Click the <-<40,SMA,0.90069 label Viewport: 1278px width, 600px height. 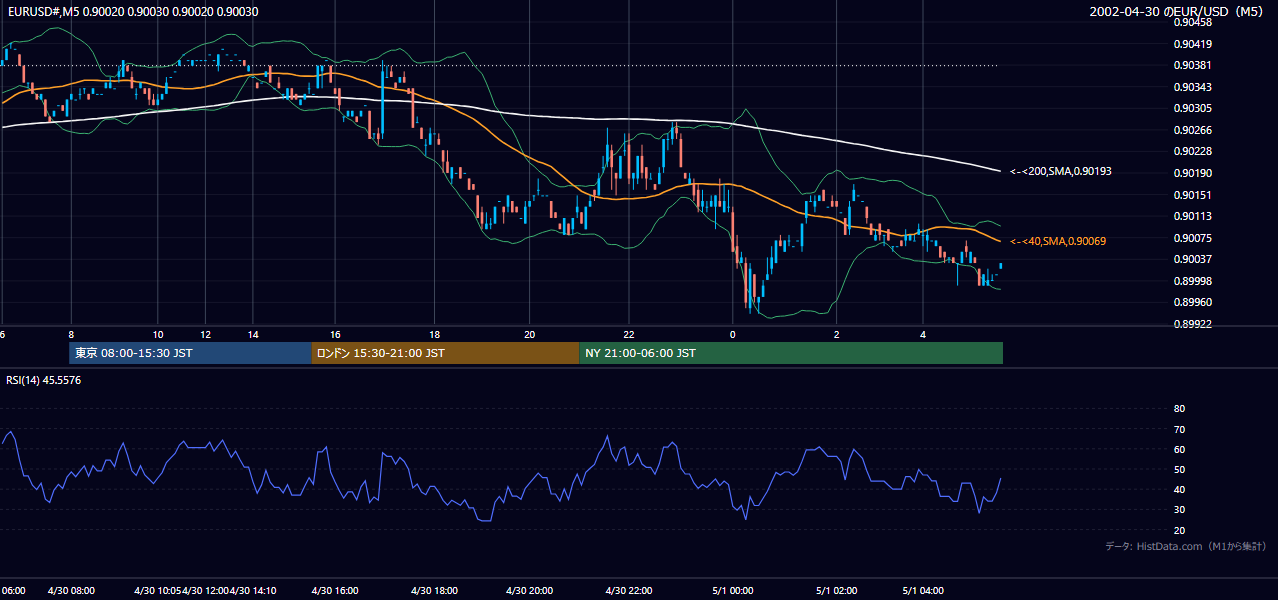[1057, 241]
